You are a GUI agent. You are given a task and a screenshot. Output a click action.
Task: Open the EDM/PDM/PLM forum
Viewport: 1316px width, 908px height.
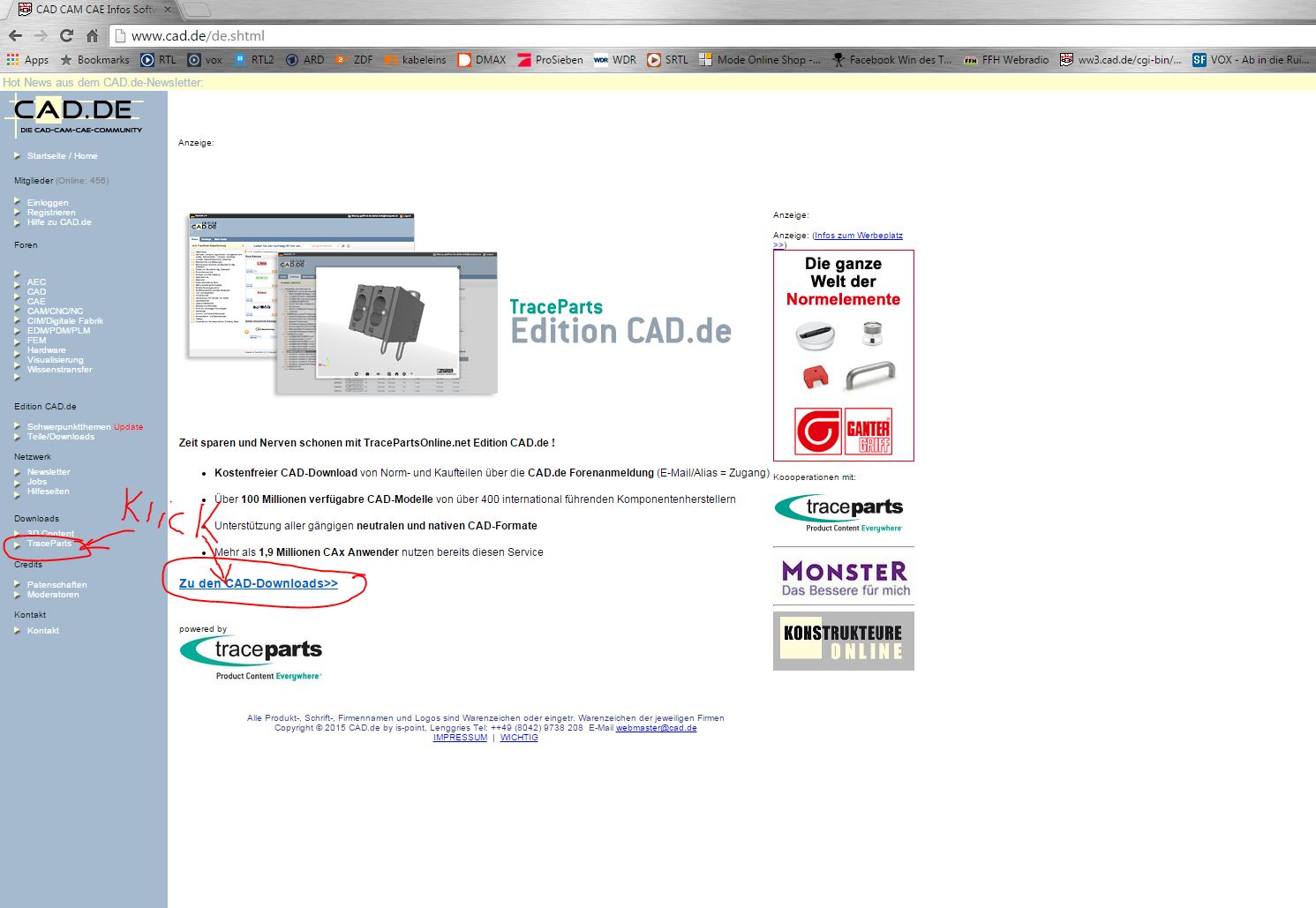tap(58, 331)
